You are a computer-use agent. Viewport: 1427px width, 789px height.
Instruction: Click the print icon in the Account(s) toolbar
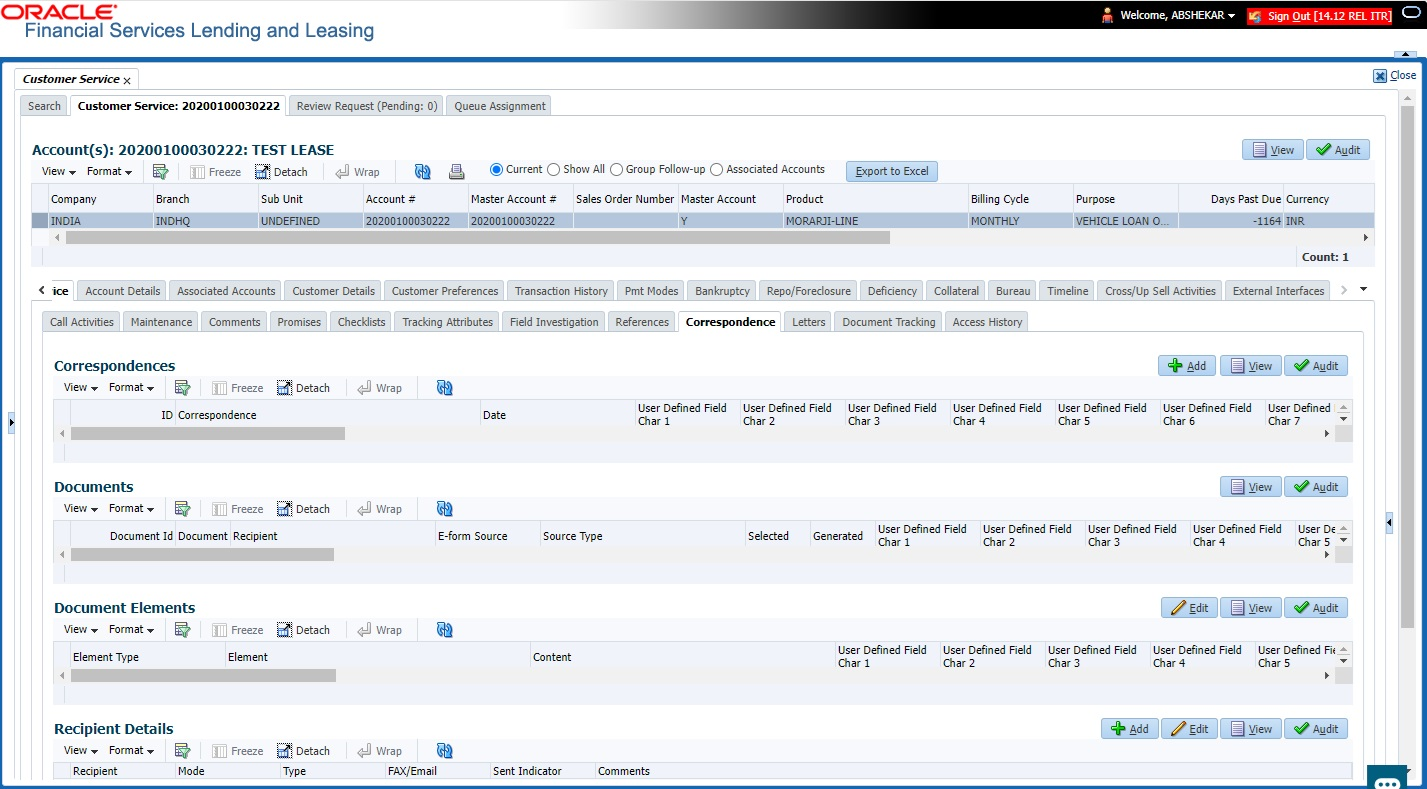click(456, 172)
